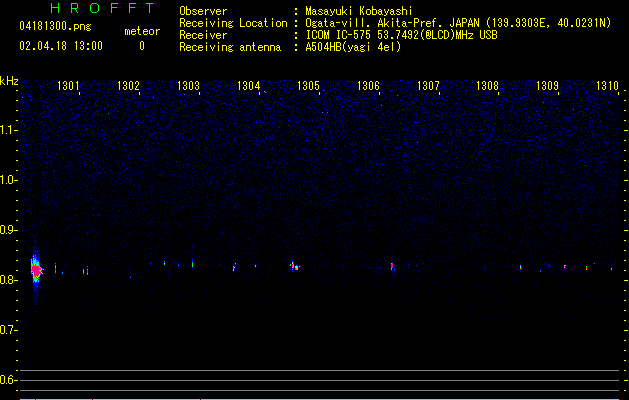The height and width of the screenshot is (400, 629).
Task: Click the 1309 time axis marker
Action: click(548, 86)
